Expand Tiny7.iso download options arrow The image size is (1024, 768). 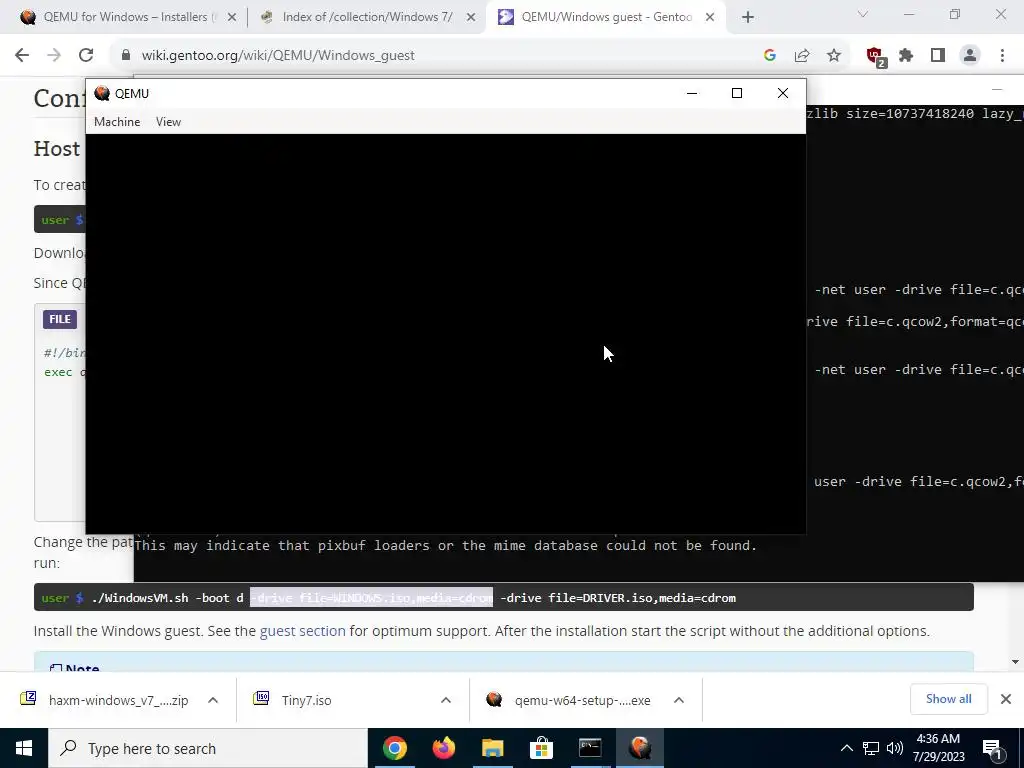pos(446,700)
